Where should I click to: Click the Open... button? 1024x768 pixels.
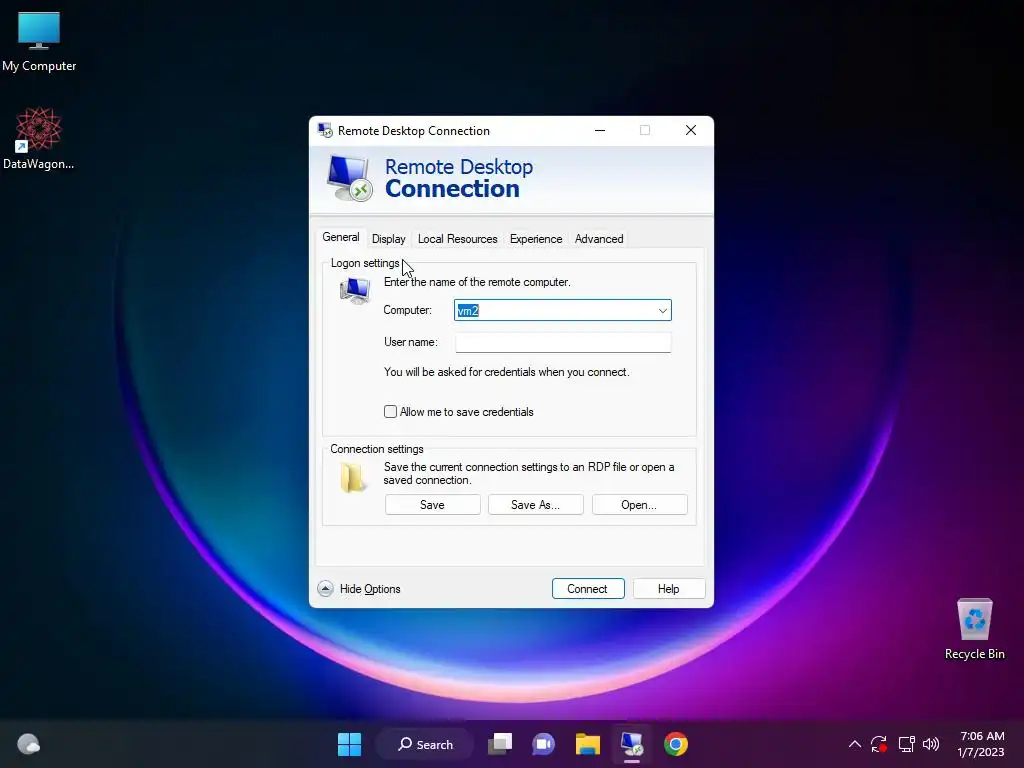[639, 505]
